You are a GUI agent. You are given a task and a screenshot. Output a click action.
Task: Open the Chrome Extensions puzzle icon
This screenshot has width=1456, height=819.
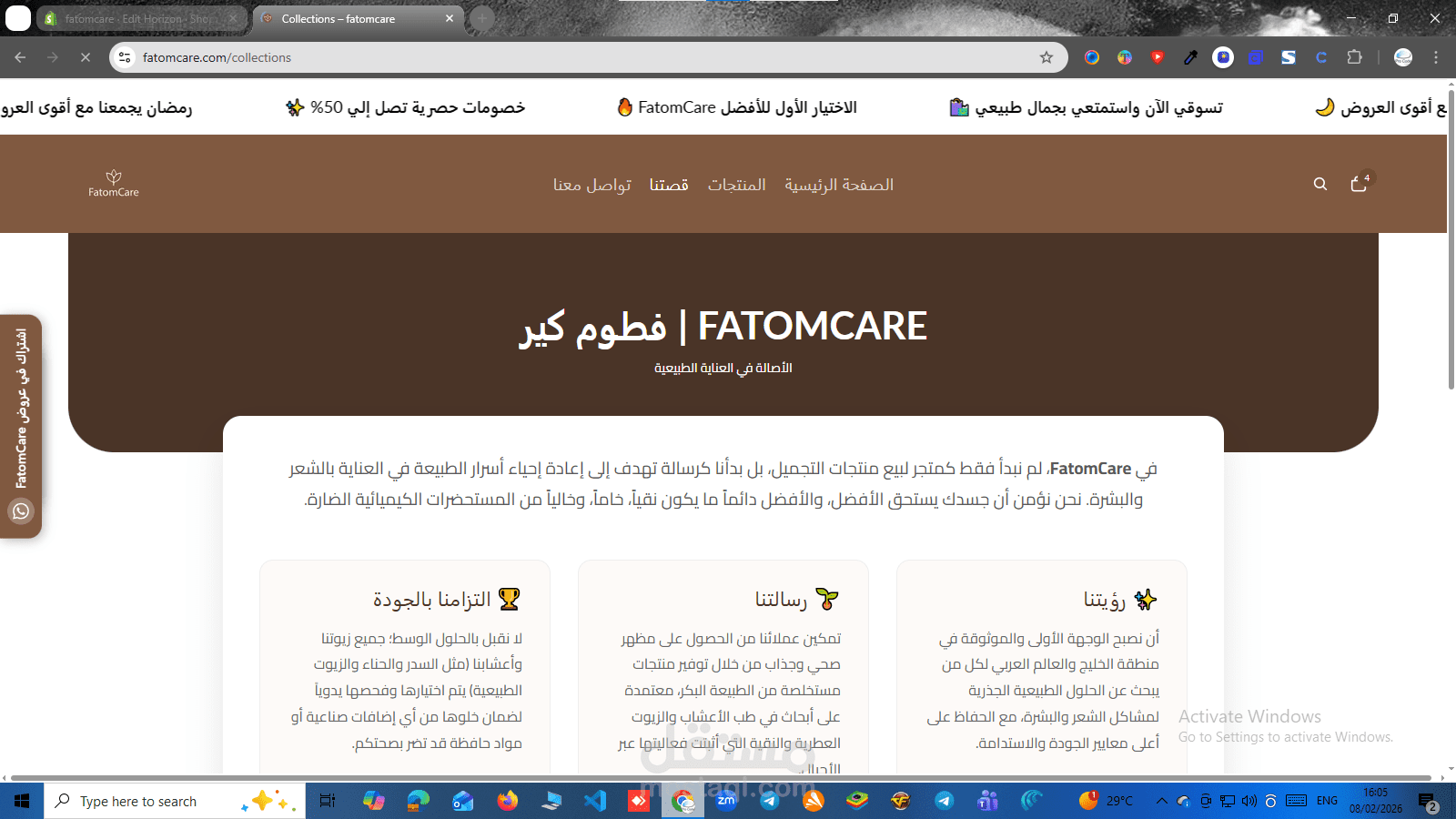point(1354,57)
